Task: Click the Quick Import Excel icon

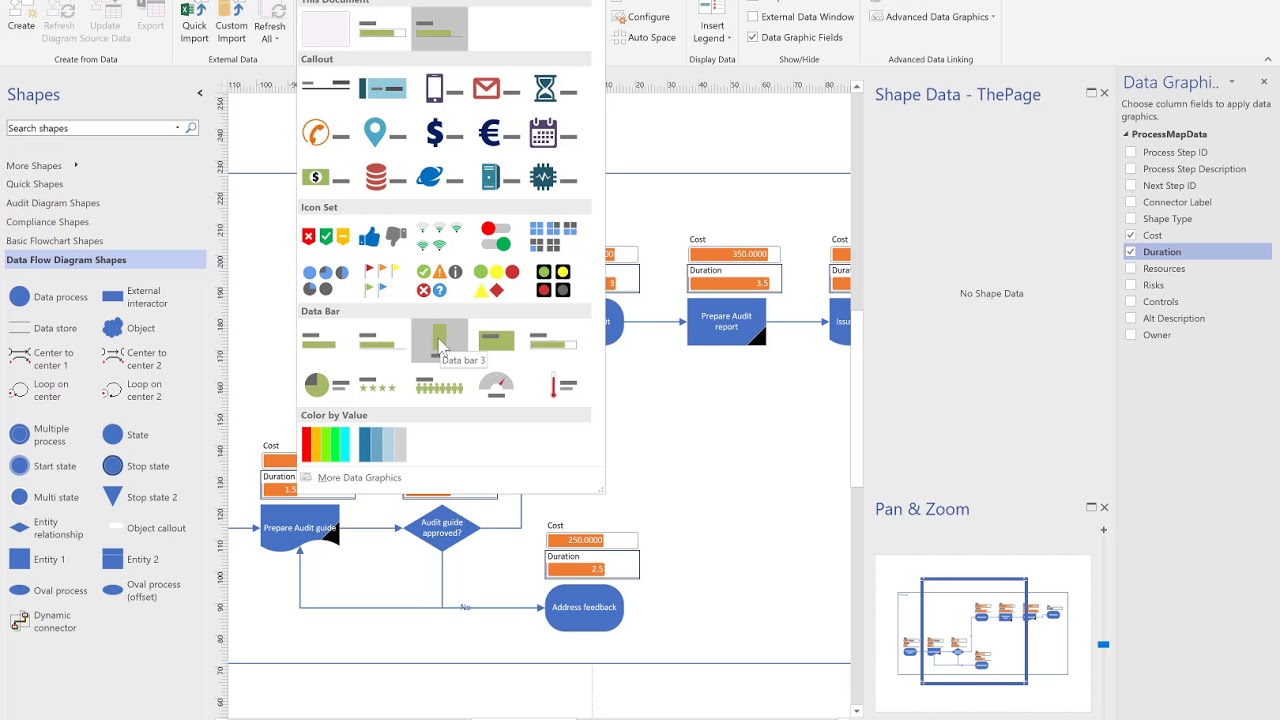Action: (194, 22)
